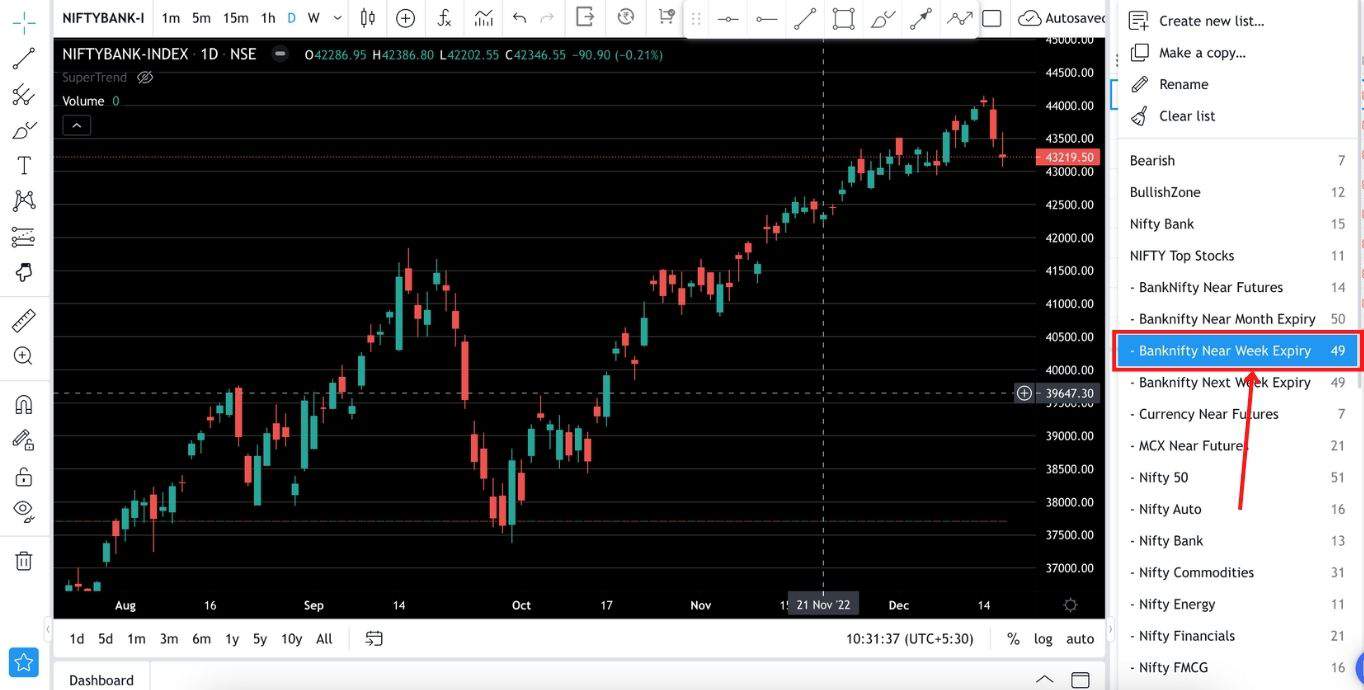Open the chart style candle dropdown
The height and width of the screenshot is (690, 1364).
(367, 18)
